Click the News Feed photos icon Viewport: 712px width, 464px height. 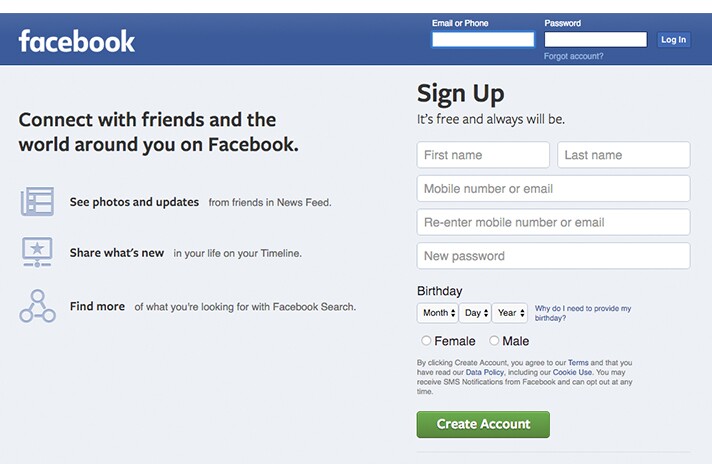click(x=37, y=201)
